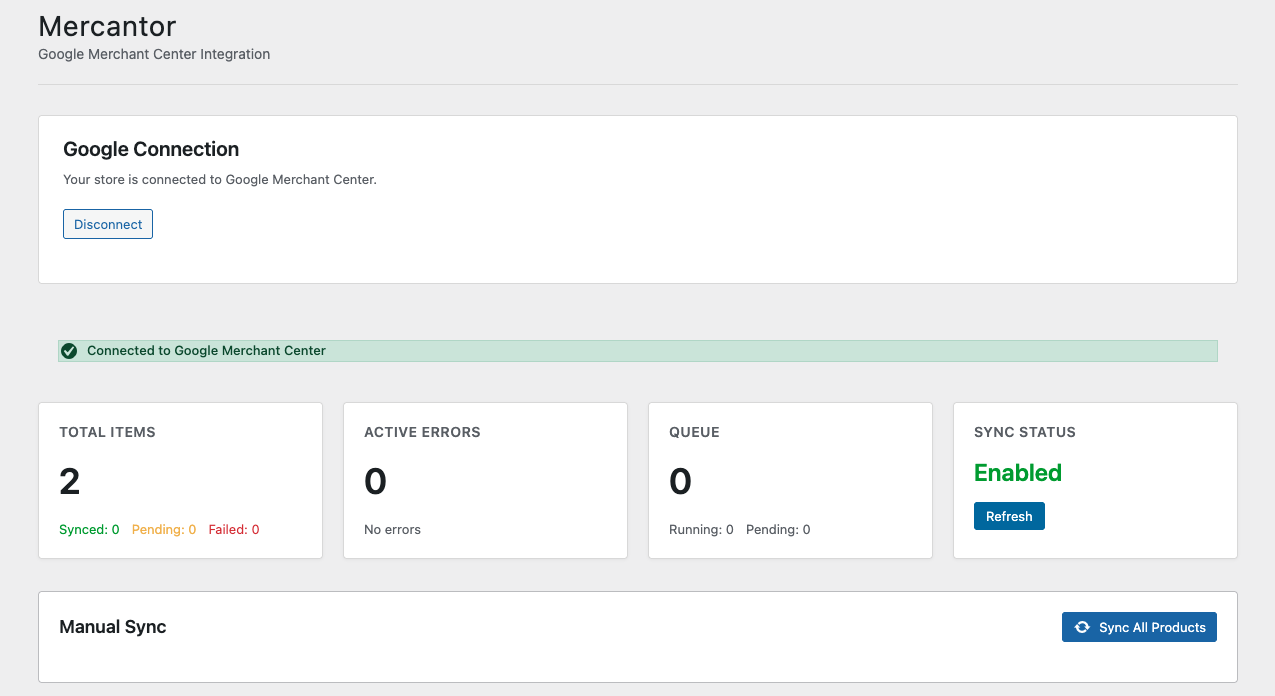Click the total items count 2
The width and height of the screenshot is (1275, 696).
(70, 482)
